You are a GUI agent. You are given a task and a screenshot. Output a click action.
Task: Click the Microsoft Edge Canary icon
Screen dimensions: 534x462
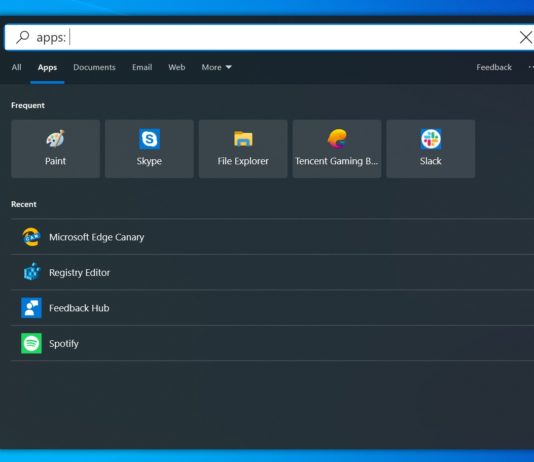point(31,237)
